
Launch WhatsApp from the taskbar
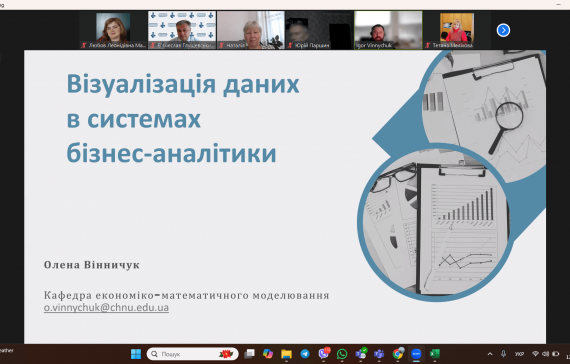342,354
